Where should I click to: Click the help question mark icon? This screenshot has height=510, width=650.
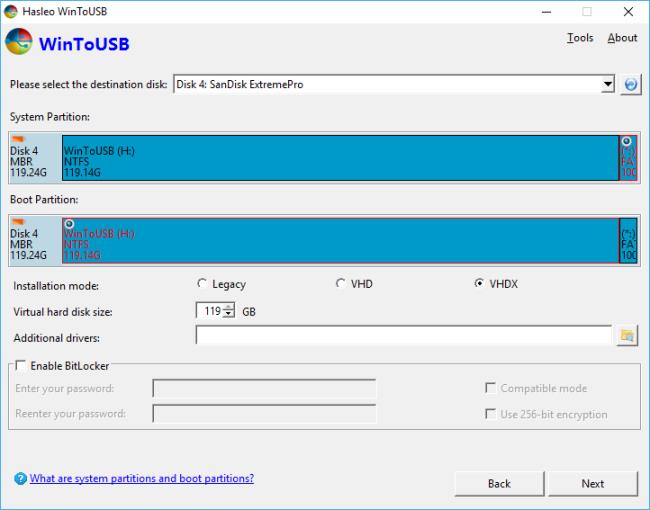click(x=20, y=480)
